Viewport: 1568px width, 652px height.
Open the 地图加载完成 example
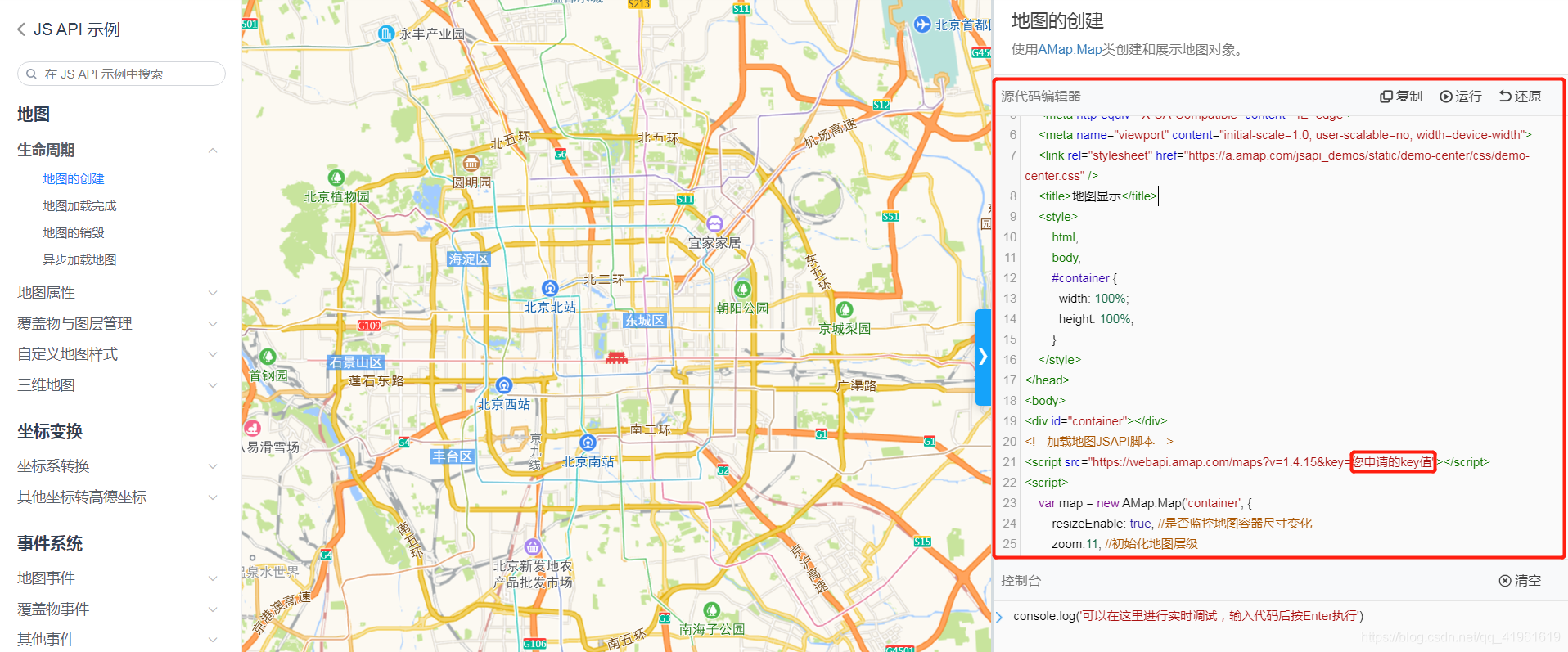(x=79, y=205)
